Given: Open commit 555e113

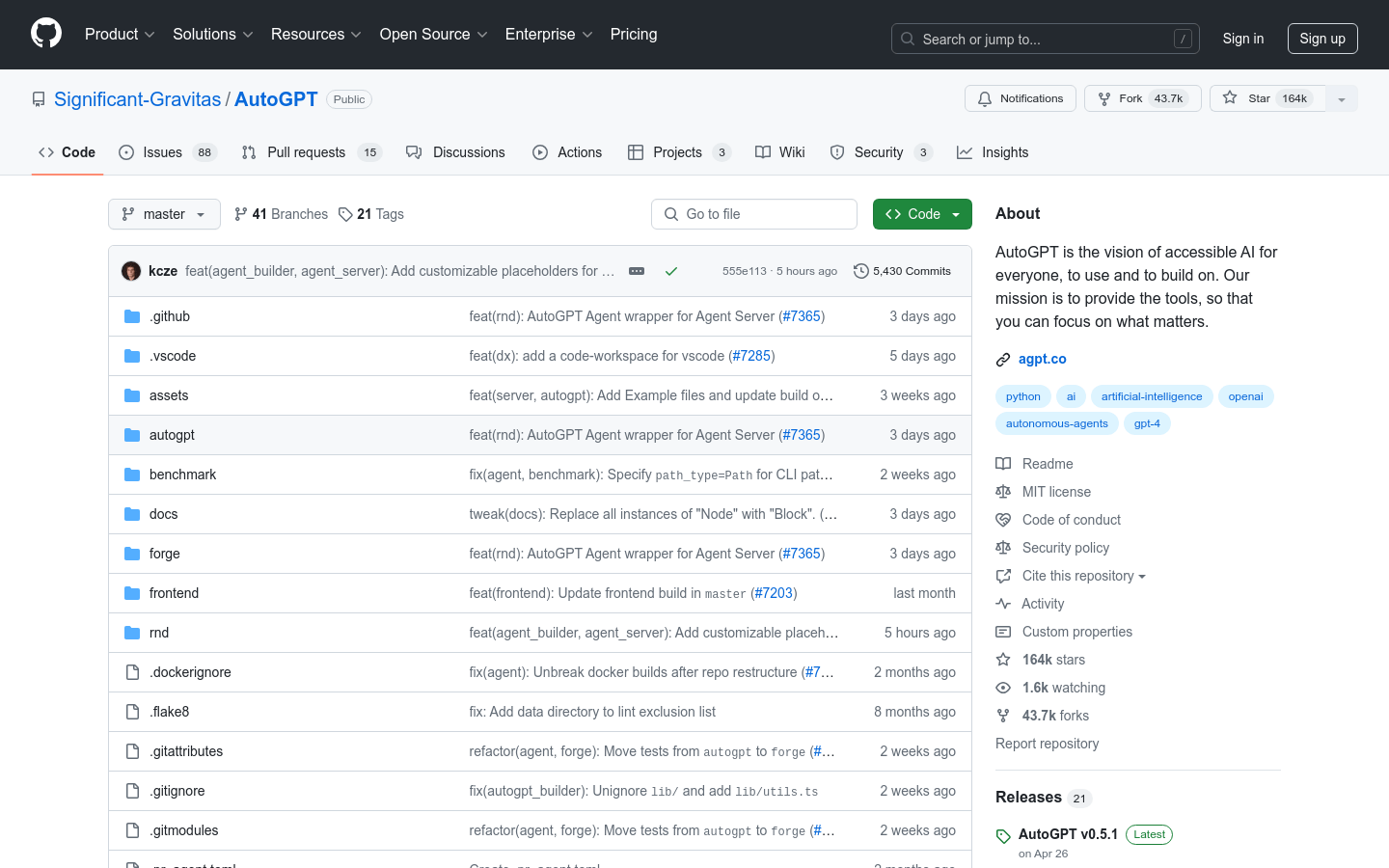Looking at the screenshot, I should coord(744,271).
